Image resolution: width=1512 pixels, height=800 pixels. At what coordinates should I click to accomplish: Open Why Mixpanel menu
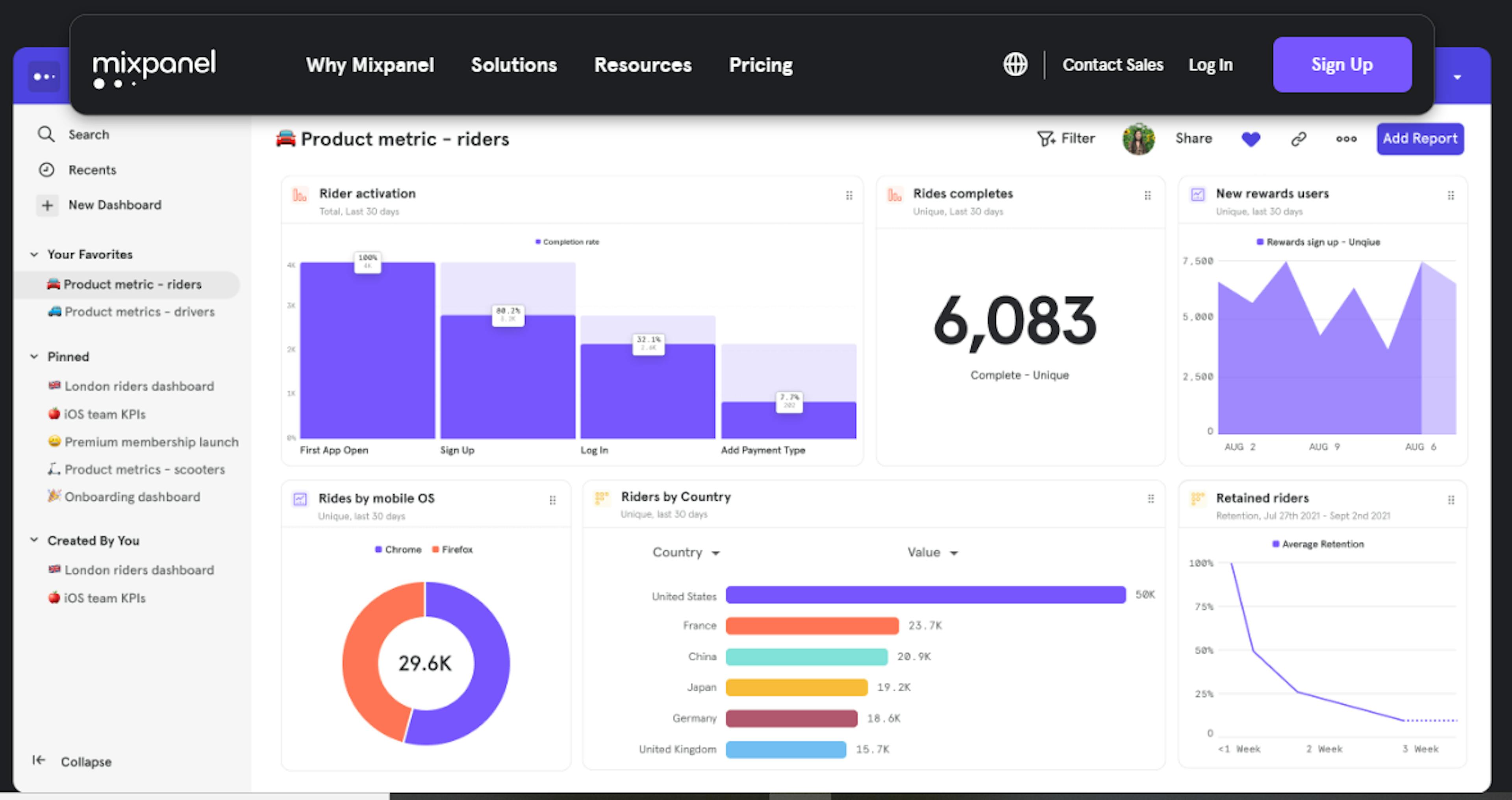[370, 65]
